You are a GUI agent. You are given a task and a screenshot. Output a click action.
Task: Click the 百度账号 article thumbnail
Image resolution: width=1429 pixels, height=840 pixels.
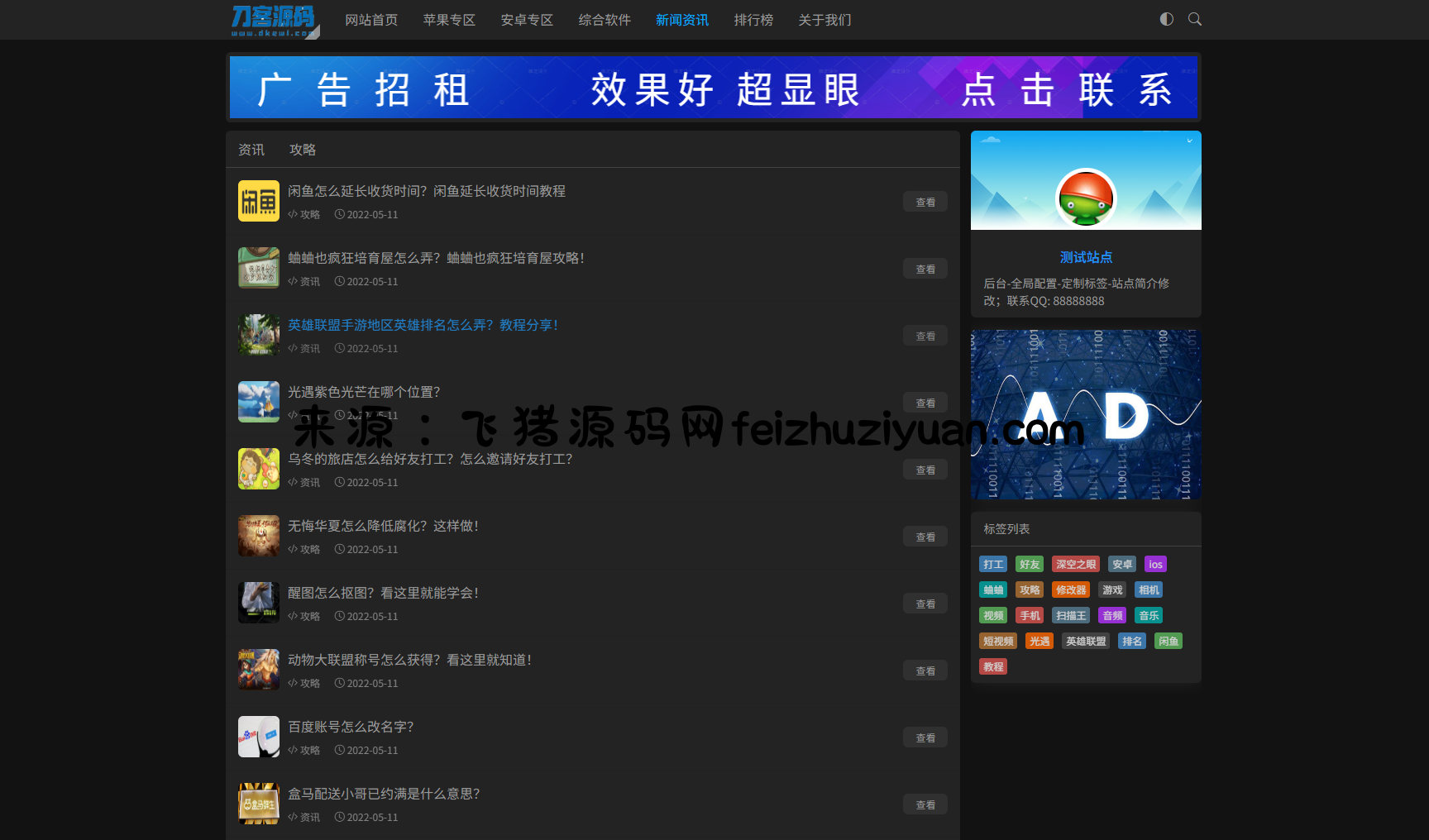coord(259,737)
